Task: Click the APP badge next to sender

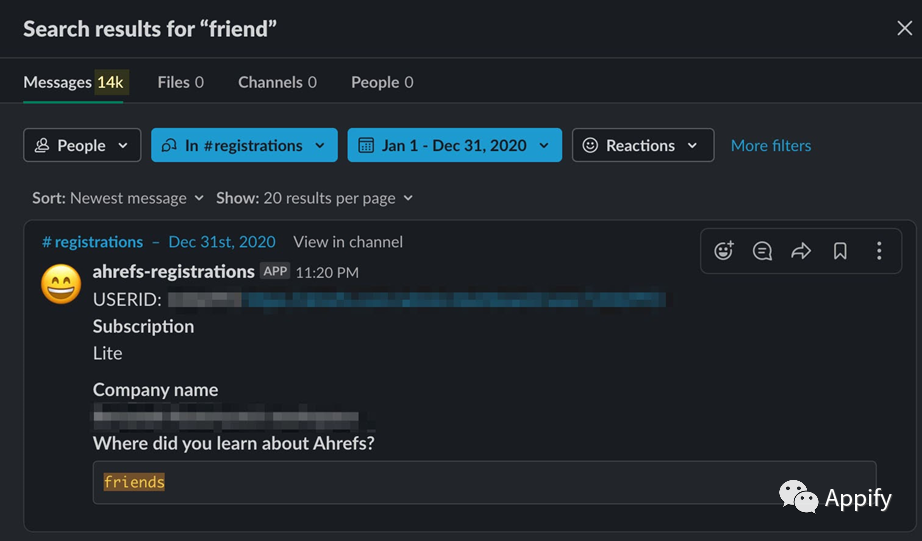Action: tap(275, 271)
